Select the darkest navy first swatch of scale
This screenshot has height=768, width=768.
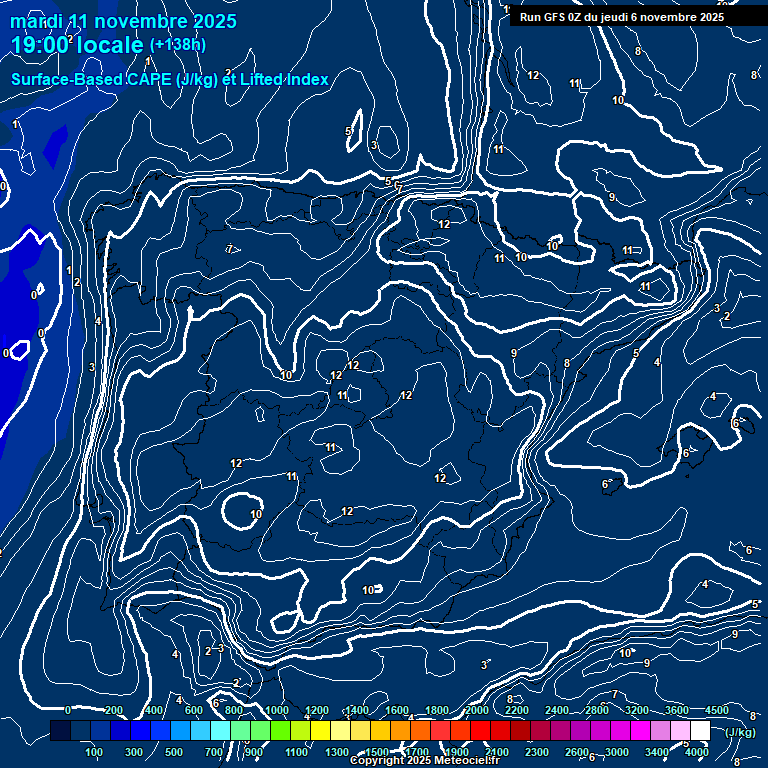pos(60,730)
